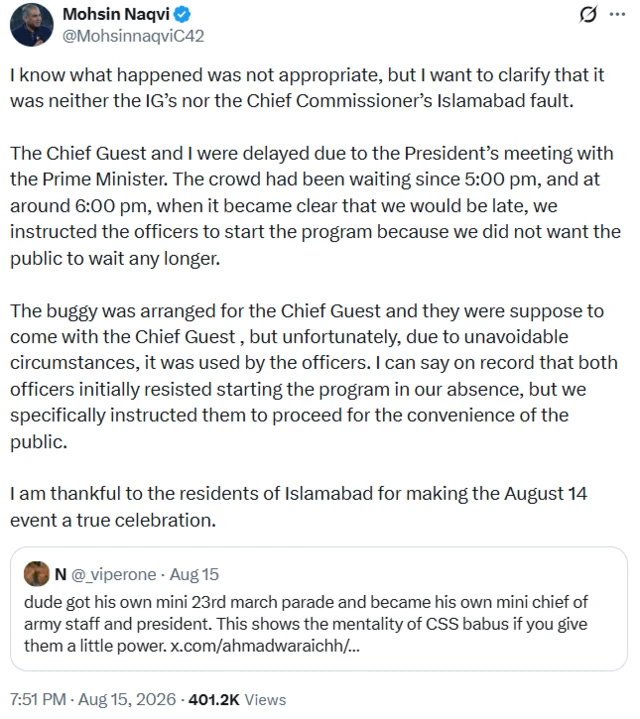This screenshot has height=719, width=640.
Task: Click the quoted tweet author's avatar
Action: (37, 574)
